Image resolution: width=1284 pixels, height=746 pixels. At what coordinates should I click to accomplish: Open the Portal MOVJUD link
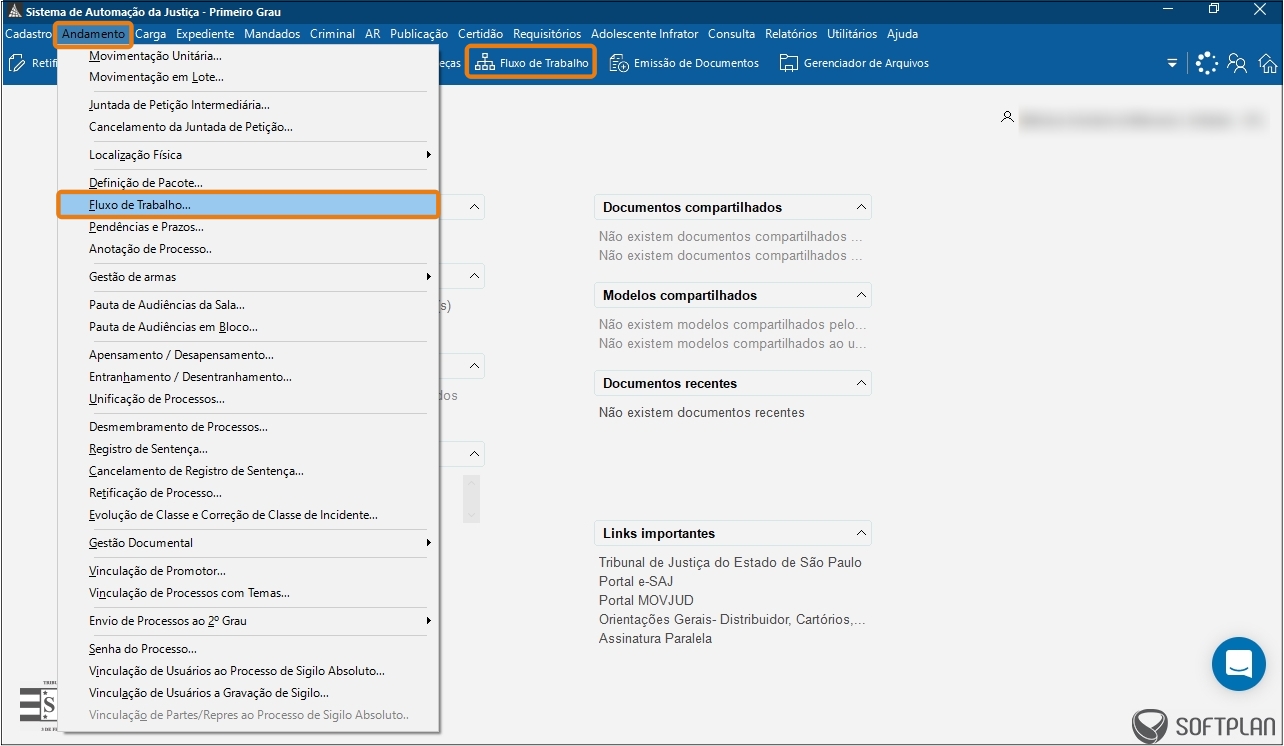pos(646,600)
